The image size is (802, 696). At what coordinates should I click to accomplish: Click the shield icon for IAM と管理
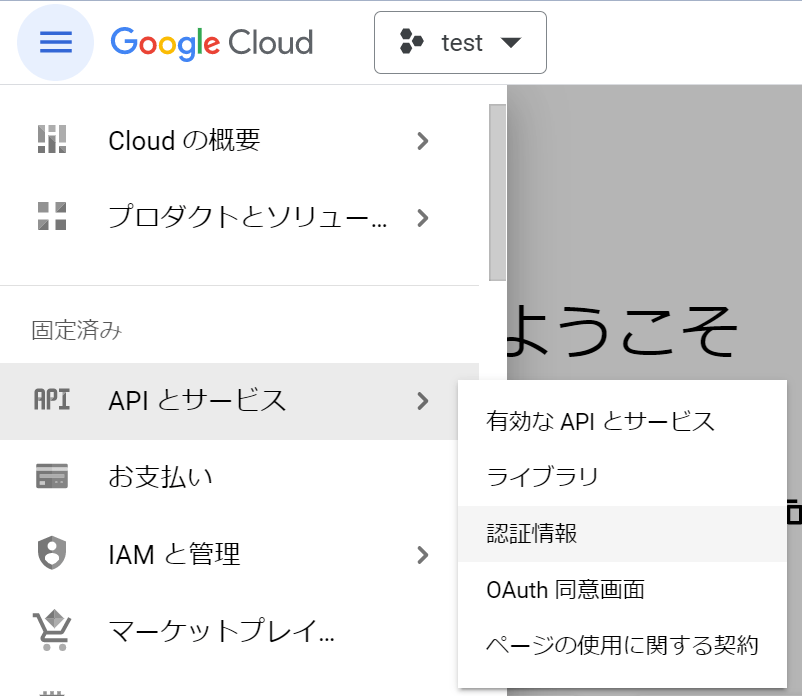coord(52,553)
